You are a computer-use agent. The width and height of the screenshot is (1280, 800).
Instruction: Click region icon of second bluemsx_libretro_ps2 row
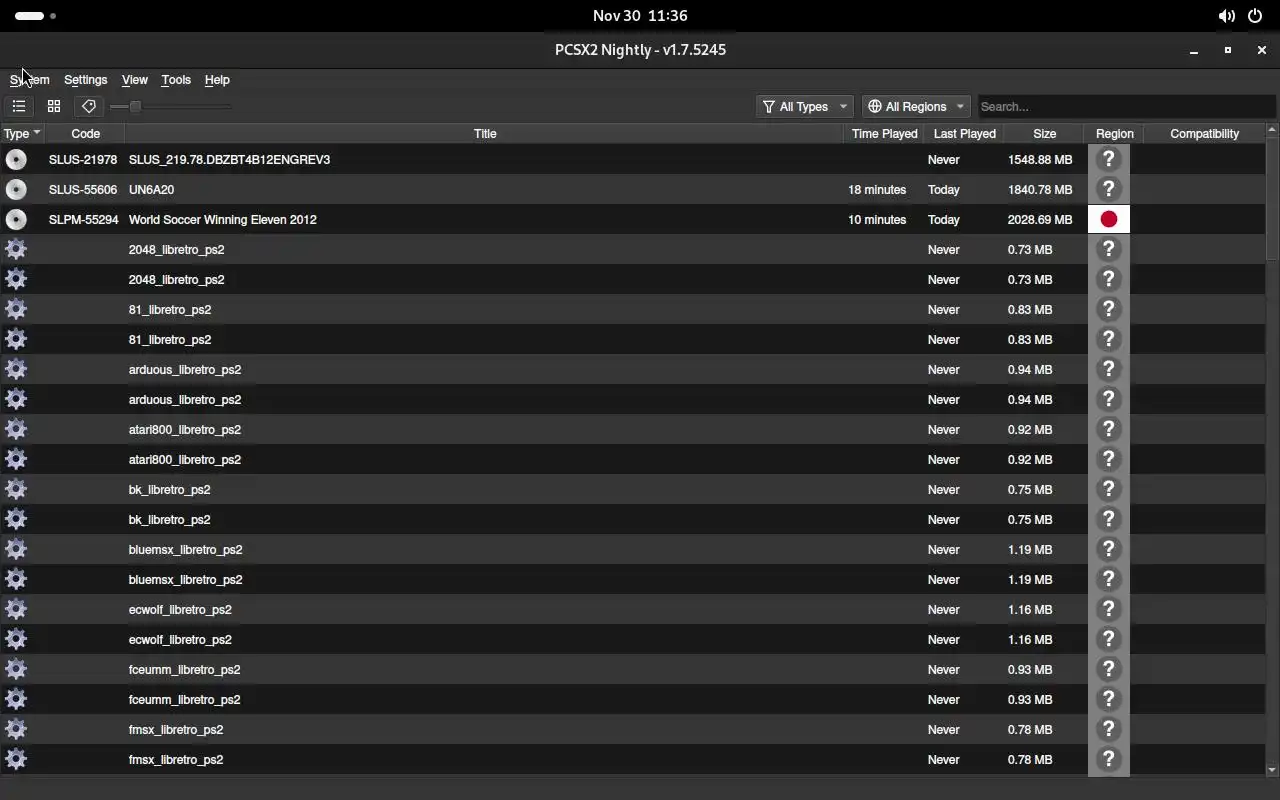pos(1108,579)
